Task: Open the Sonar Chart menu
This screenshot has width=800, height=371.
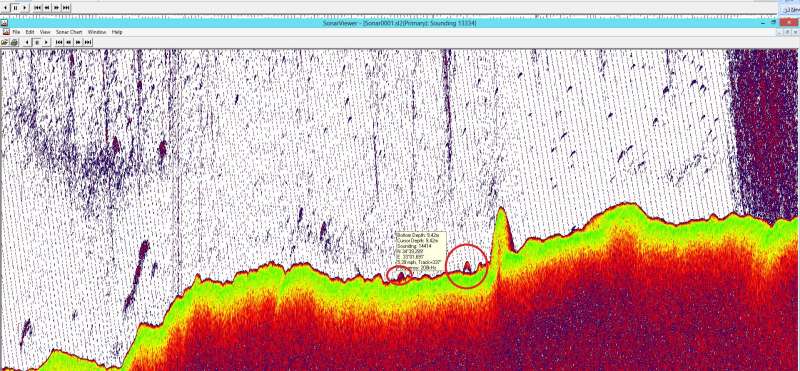Action: (x=69, y=32)
